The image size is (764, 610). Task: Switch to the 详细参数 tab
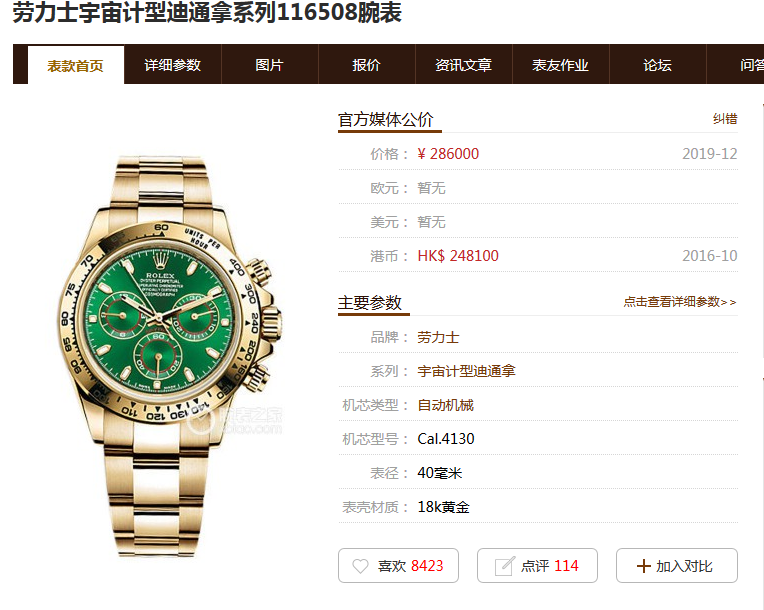click(172, 65)
